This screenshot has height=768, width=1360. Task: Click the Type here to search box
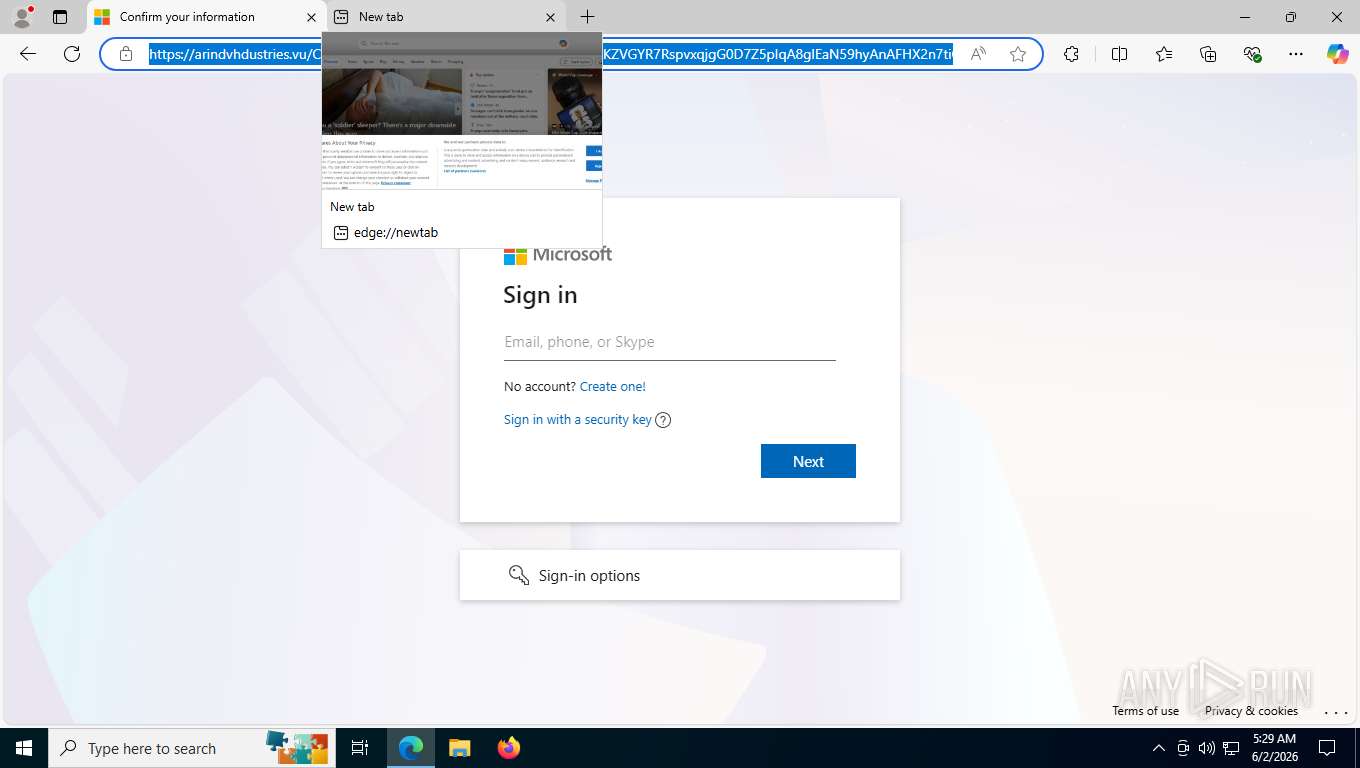[192, 748]
